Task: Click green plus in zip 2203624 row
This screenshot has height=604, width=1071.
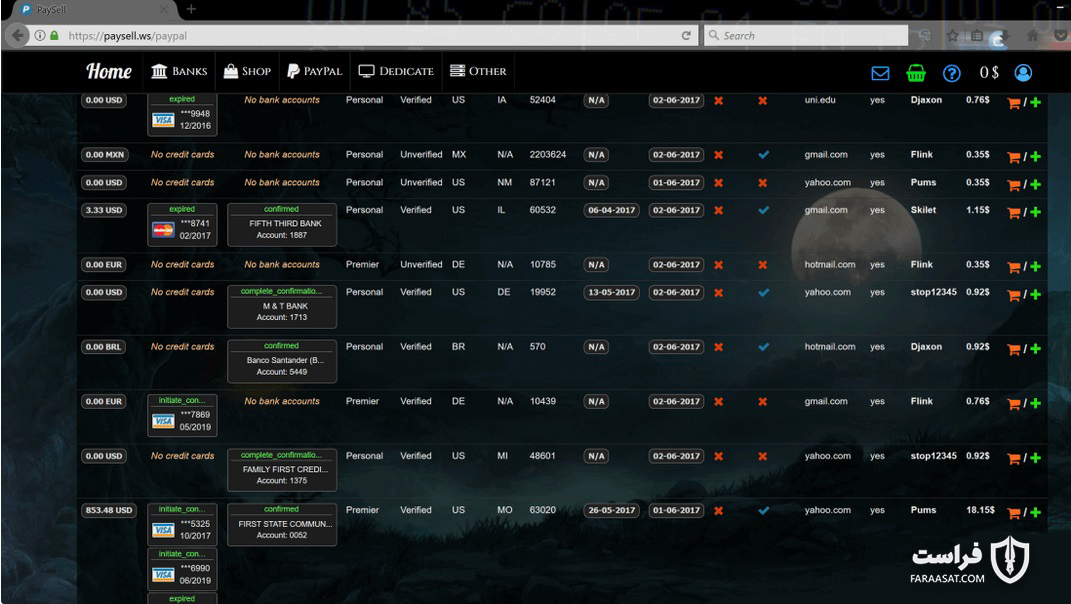Action: 1035,157
